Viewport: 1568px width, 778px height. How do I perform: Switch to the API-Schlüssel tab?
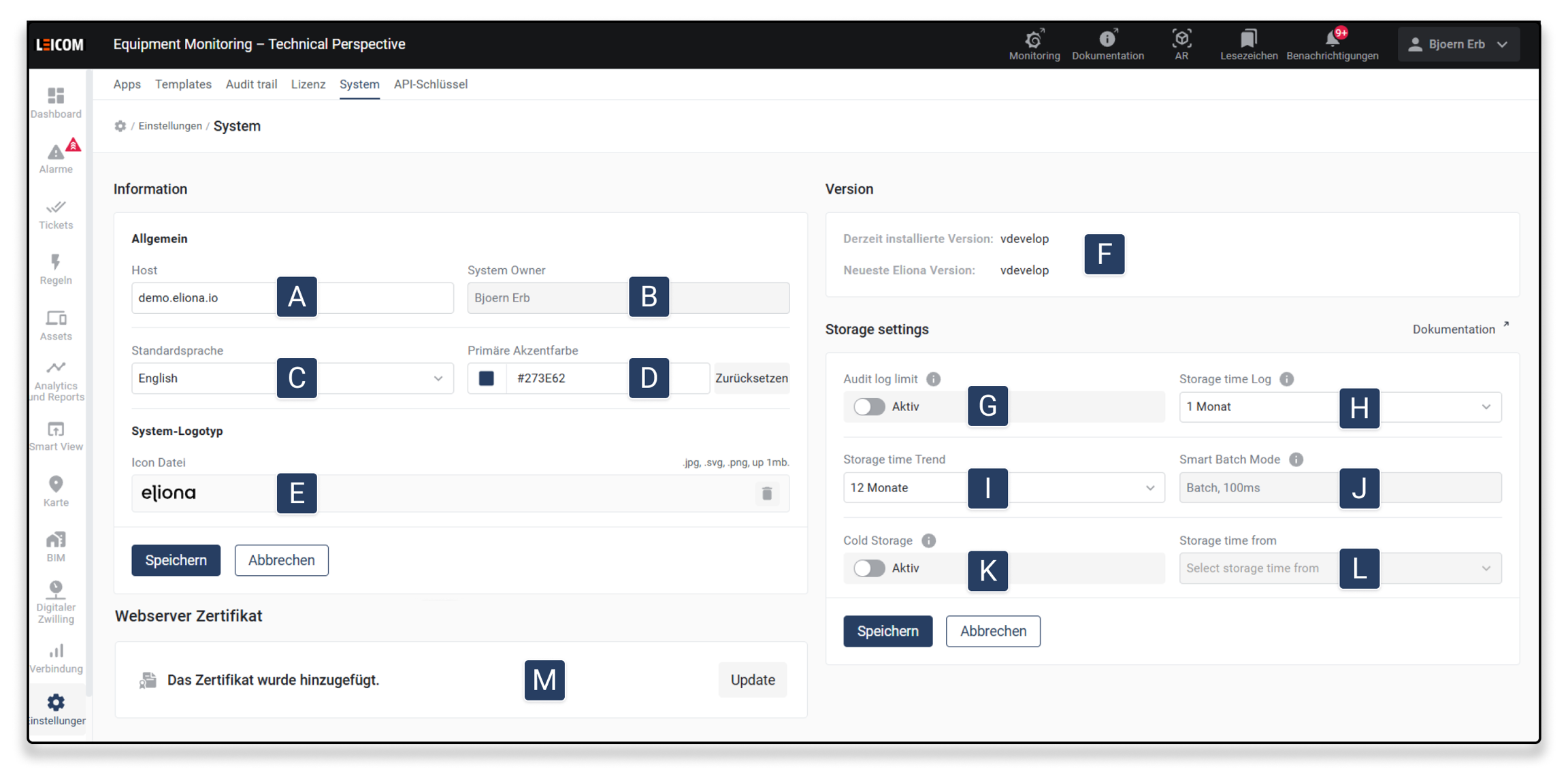click(430, 84)
